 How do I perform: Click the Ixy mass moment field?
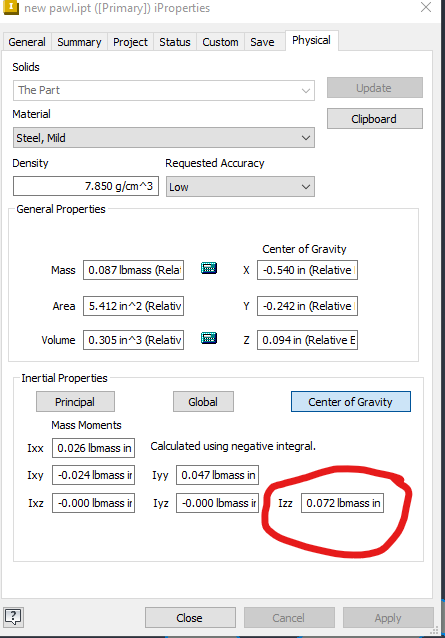[x=94, y=475]
